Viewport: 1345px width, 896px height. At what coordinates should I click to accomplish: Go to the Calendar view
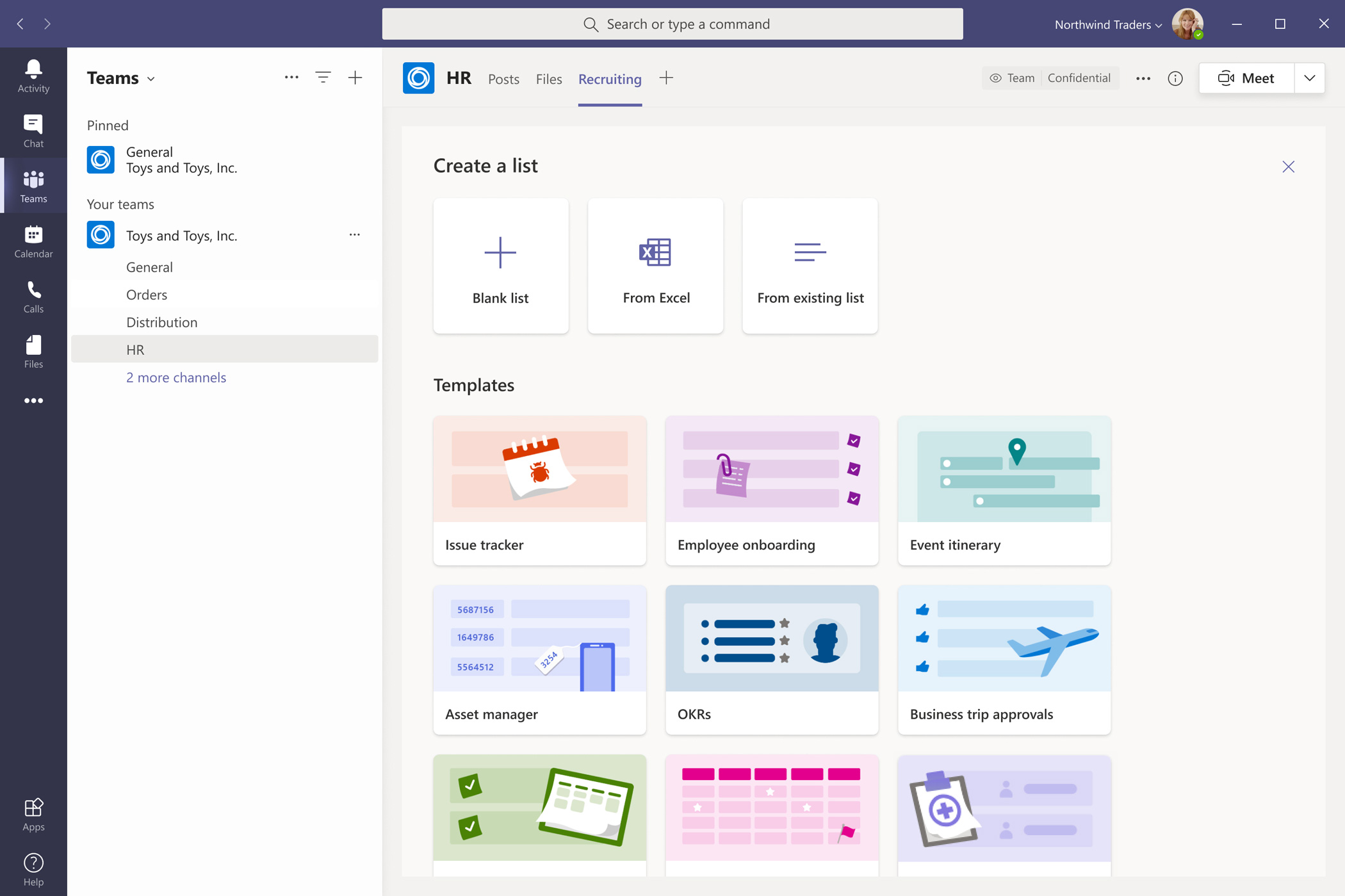33,241
